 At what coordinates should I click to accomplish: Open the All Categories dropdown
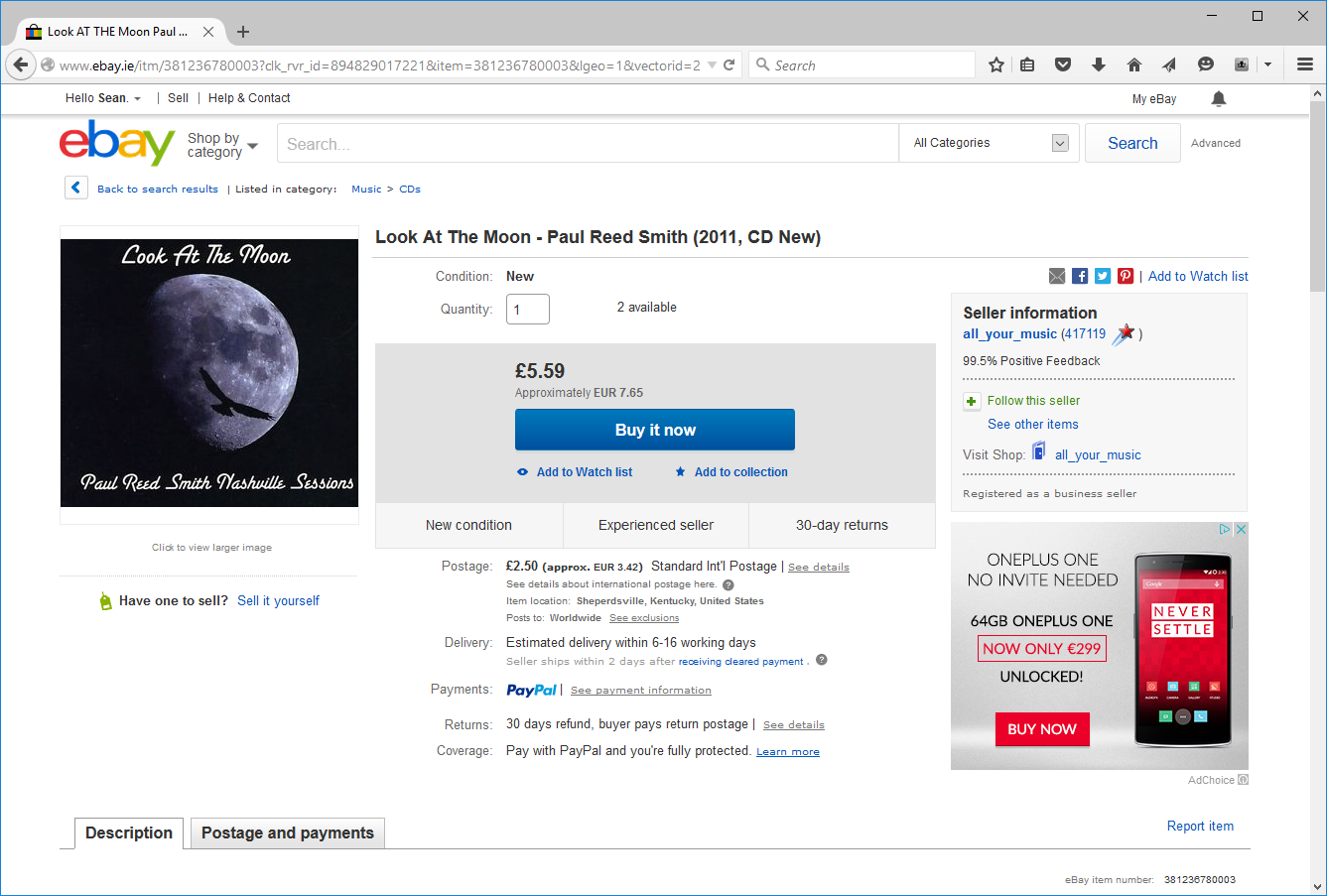tap(989, 142)
